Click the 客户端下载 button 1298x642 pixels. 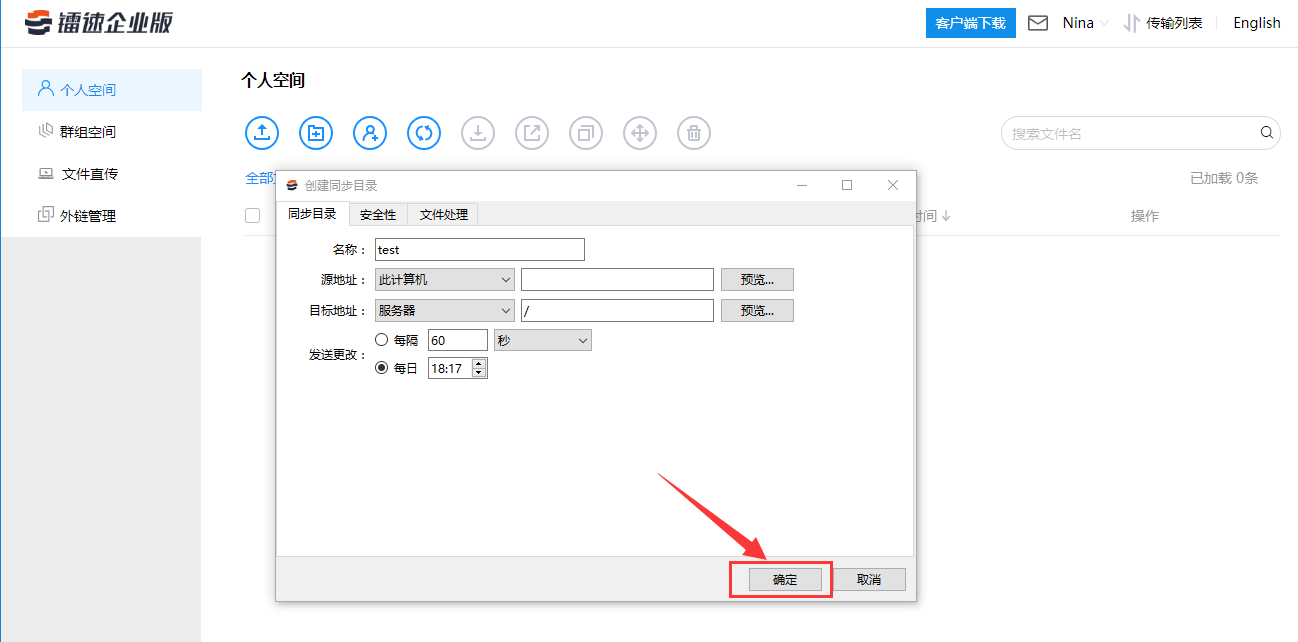(970, 23)
